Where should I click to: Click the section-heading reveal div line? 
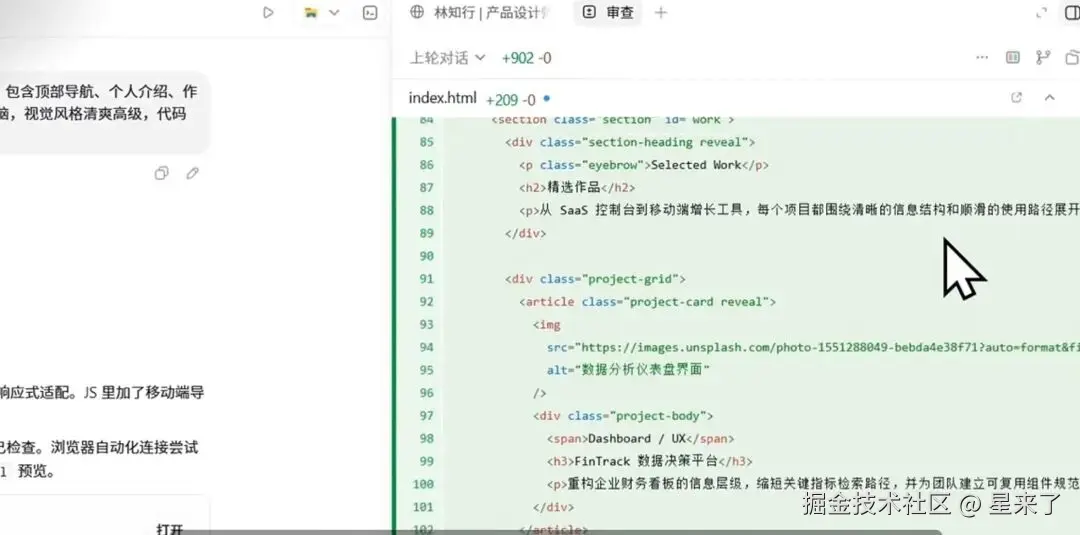[630, 142]
